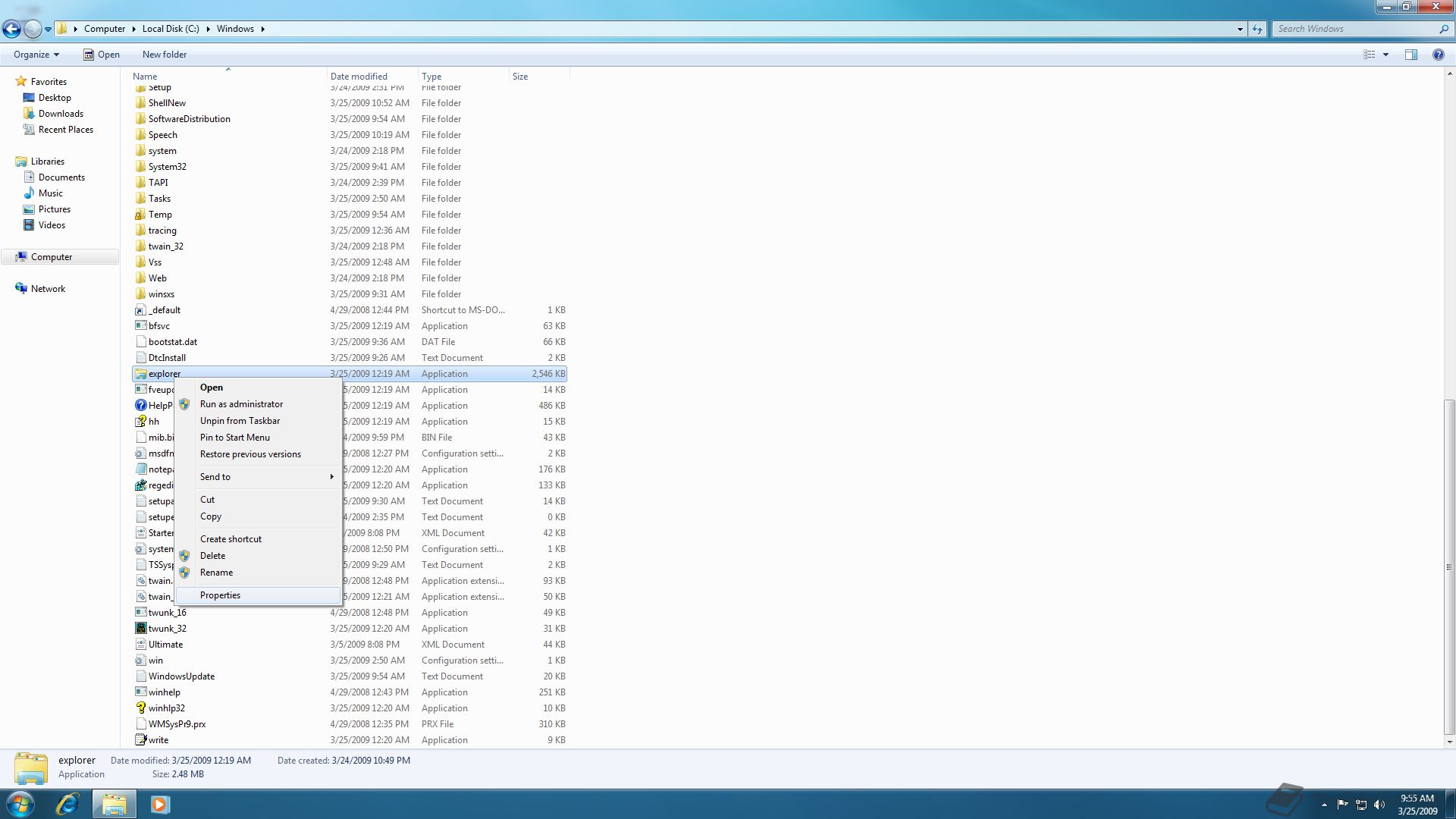Choose Create shortcut
The width and height of the screenshot is (1456, 819).
258,539
